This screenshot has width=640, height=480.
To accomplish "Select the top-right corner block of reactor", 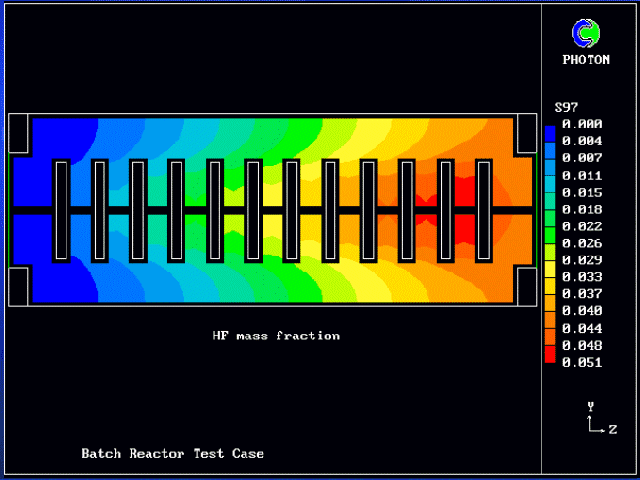I will [527, 133].
